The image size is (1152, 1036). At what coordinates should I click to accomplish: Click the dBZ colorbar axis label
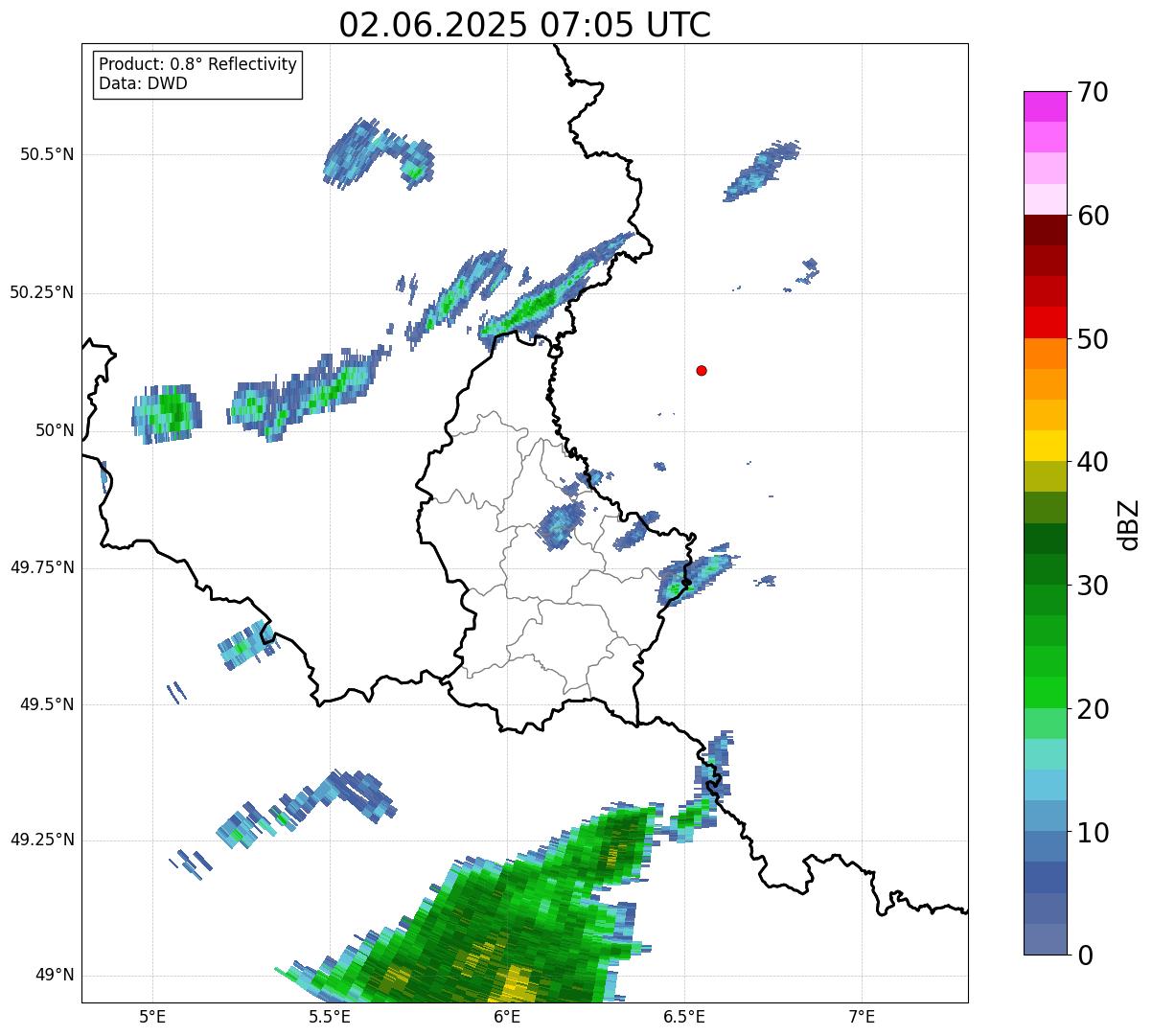(1130, 524)
